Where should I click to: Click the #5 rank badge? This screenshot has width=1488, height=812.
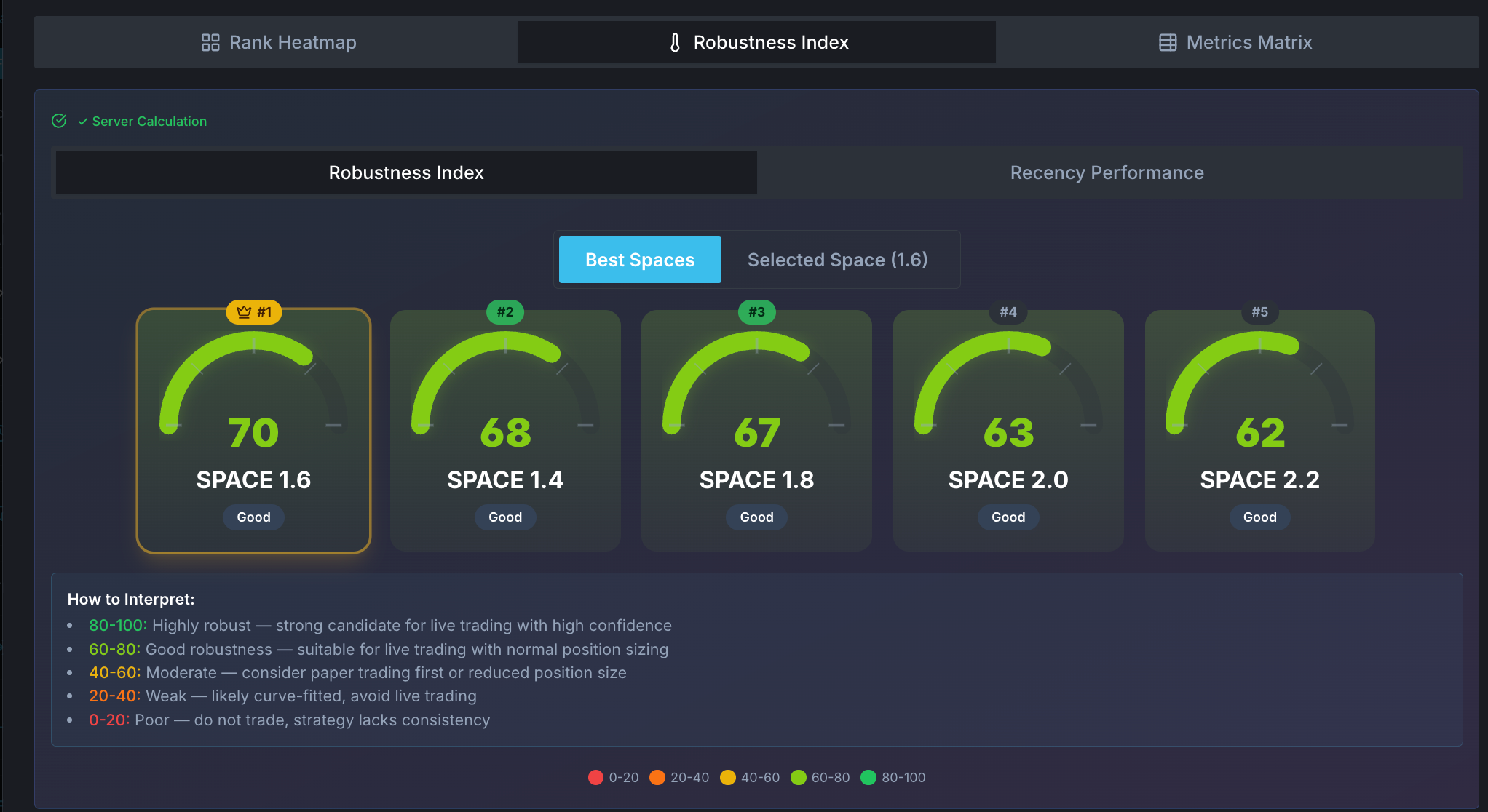(1260, 312)
